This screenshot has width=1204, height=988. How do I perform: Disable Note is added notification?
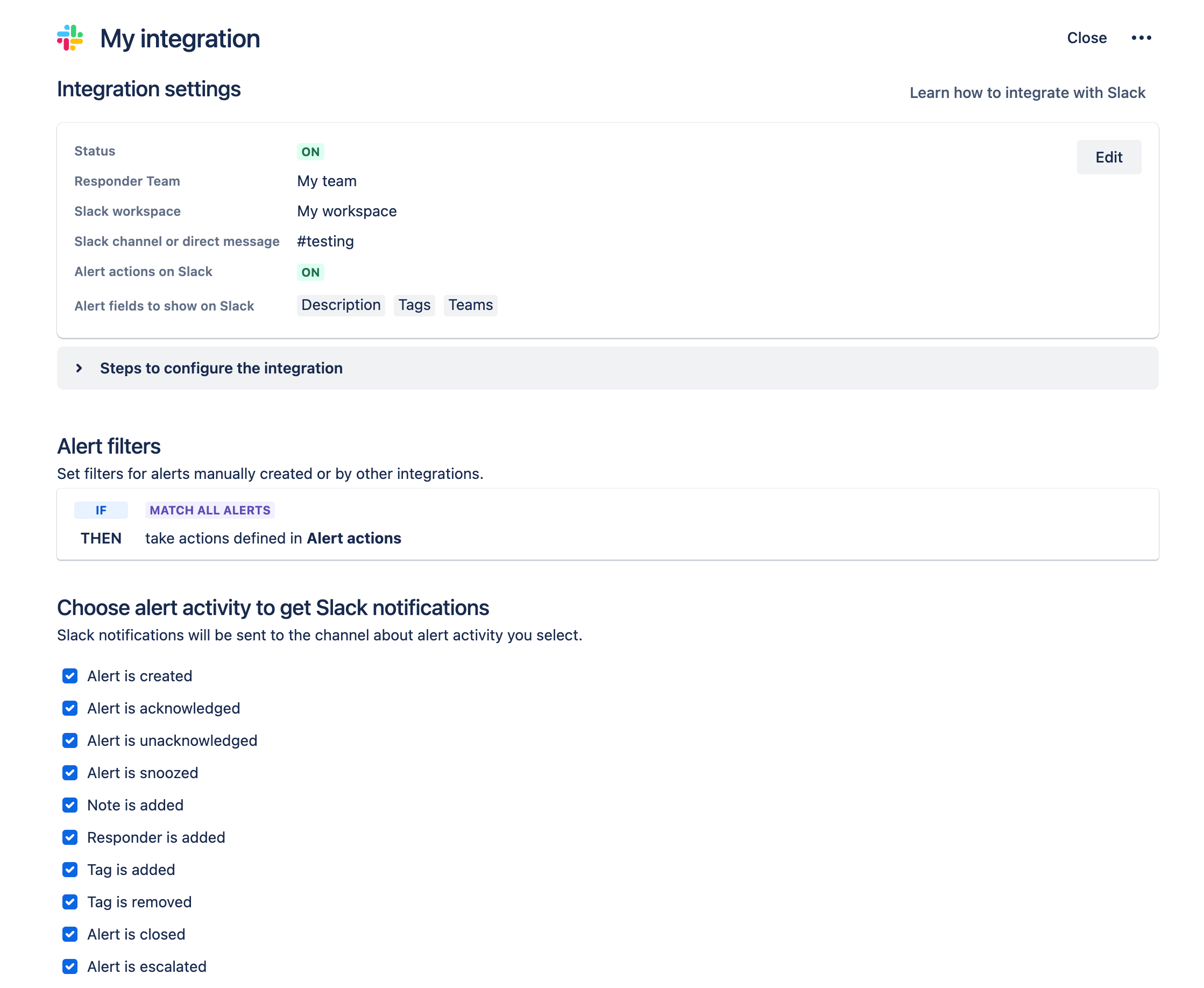(69, 806)
